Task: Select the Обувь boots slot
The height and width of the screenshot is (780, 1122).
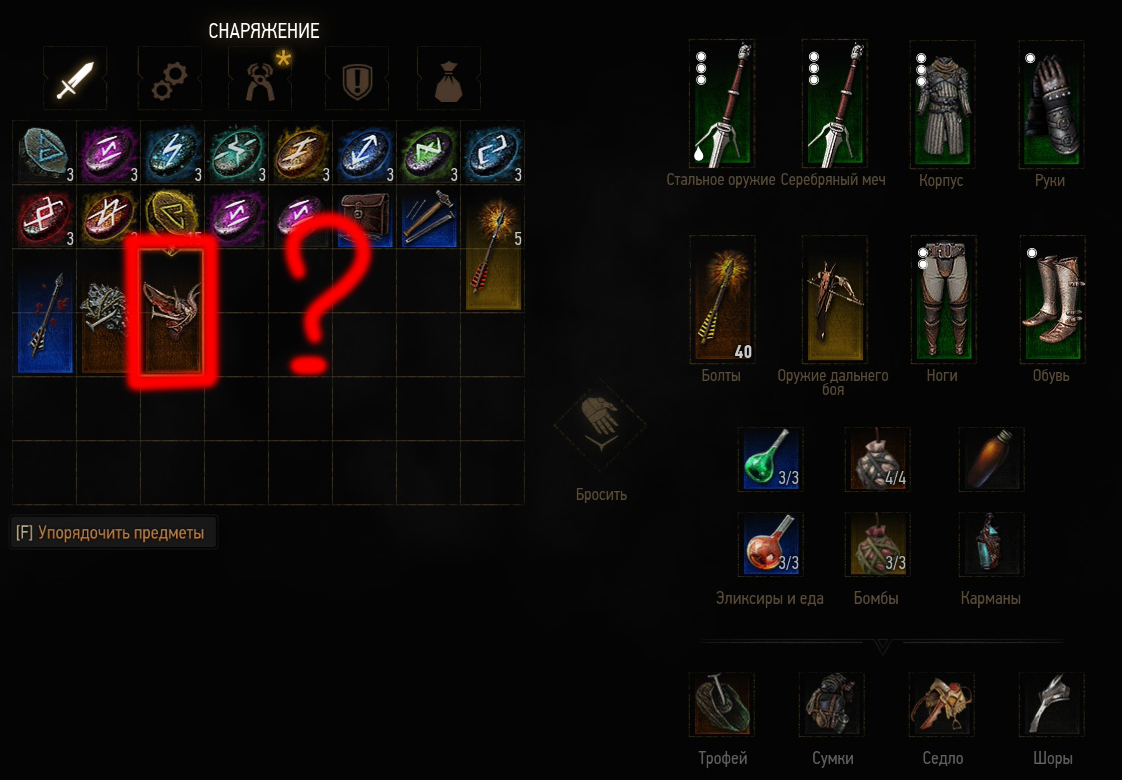Action: coord(1052,300)
